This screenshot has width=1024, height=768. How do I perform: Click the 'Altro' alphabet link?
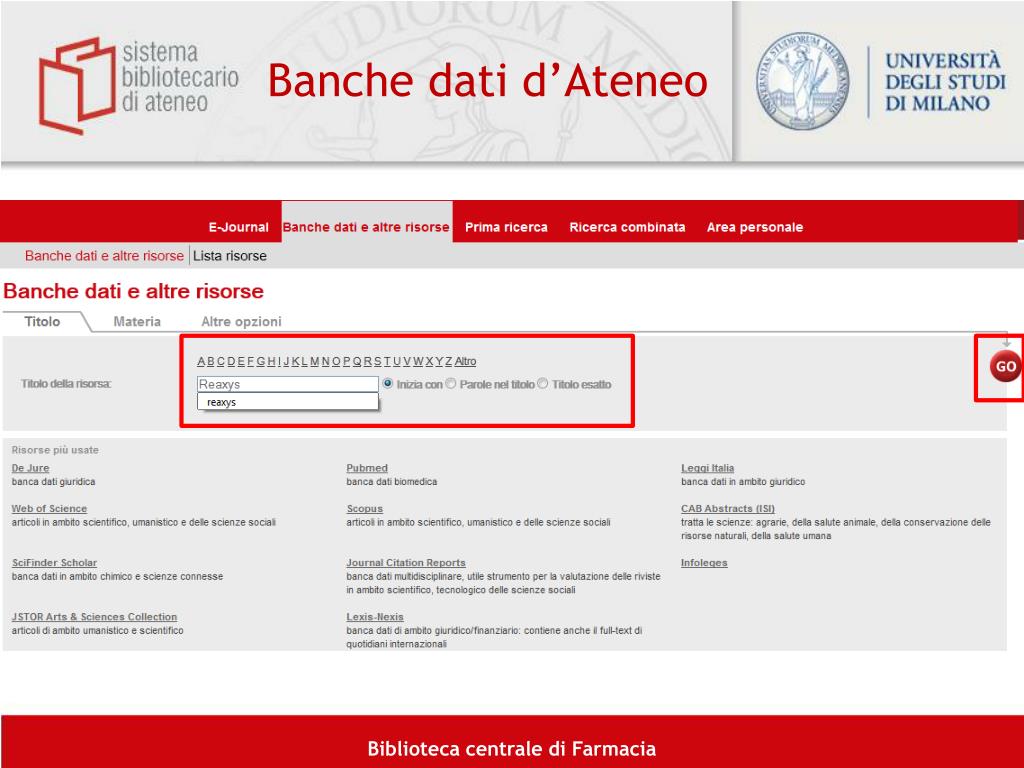(x=465, y=361)
